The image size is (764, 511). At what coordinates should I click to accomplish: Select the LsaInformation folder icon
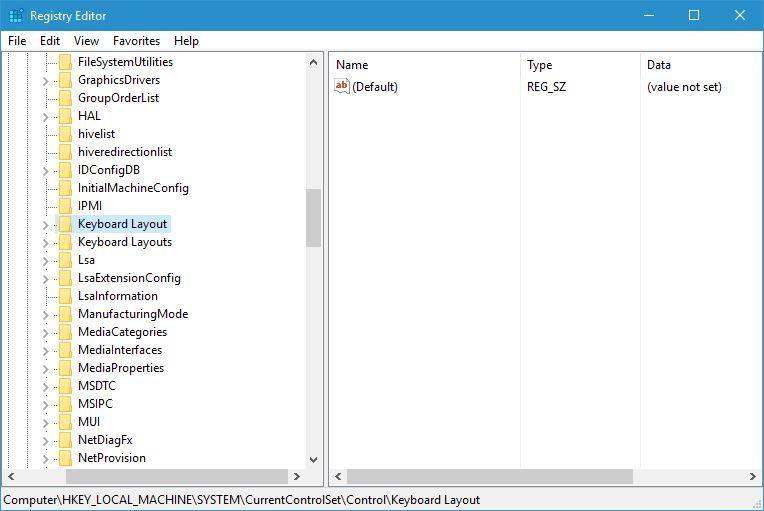pyautogui.click(x=65, y=297)
